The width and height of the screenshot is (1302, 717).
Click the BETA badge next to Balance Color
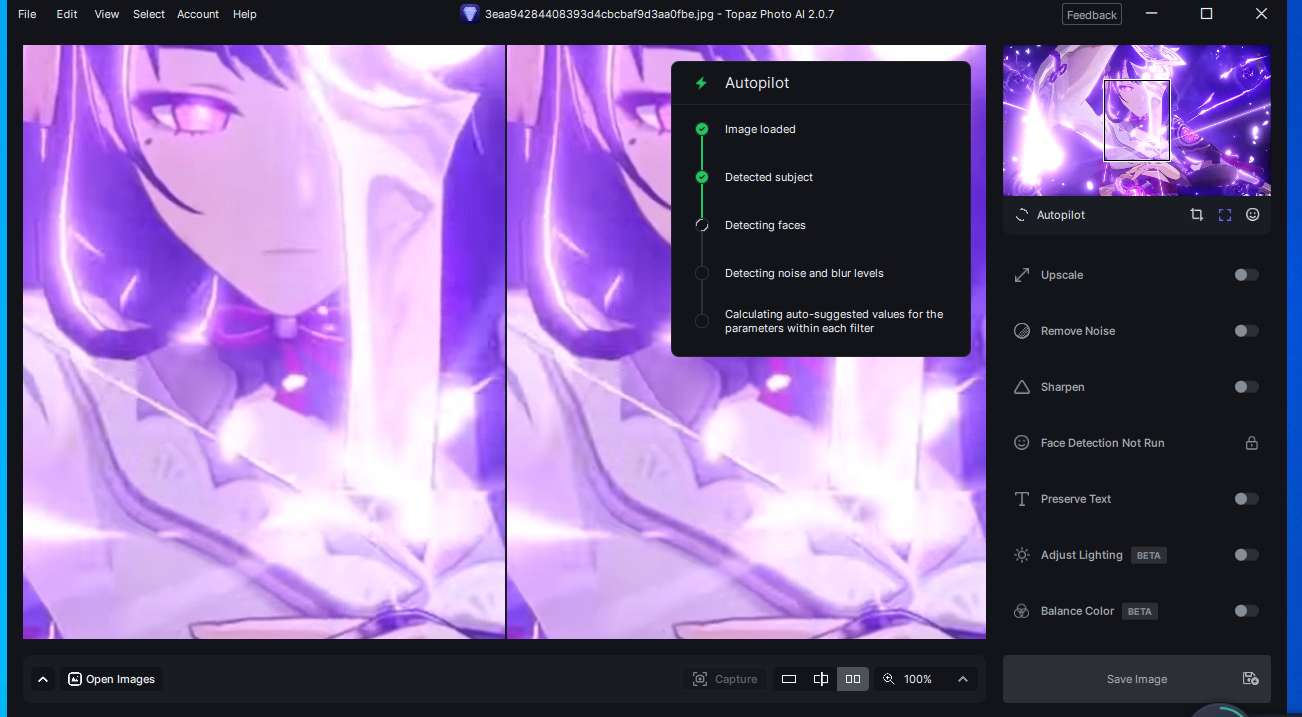tap(1140, 611)
